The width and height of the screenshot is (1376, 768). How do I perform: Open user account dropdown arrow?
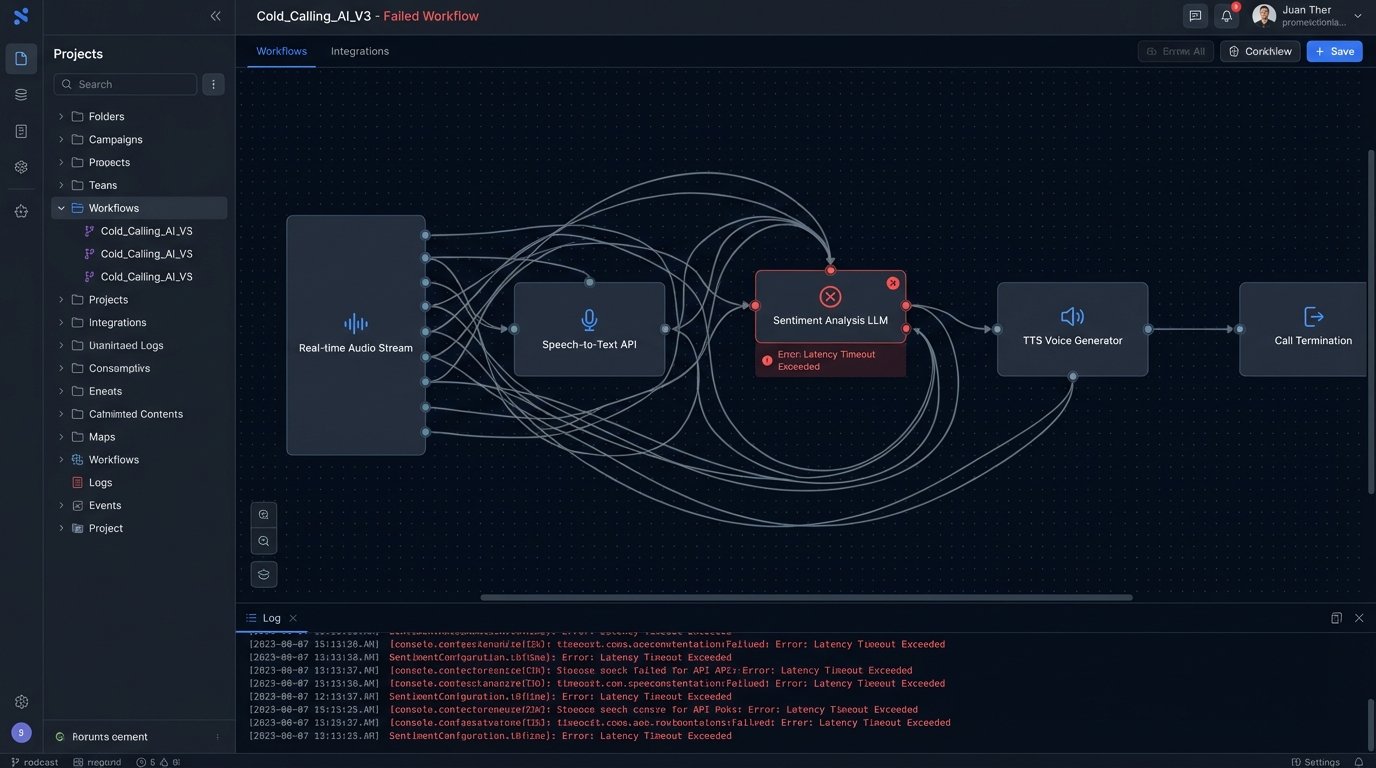pyautogui.click(x=1357, y=16)
